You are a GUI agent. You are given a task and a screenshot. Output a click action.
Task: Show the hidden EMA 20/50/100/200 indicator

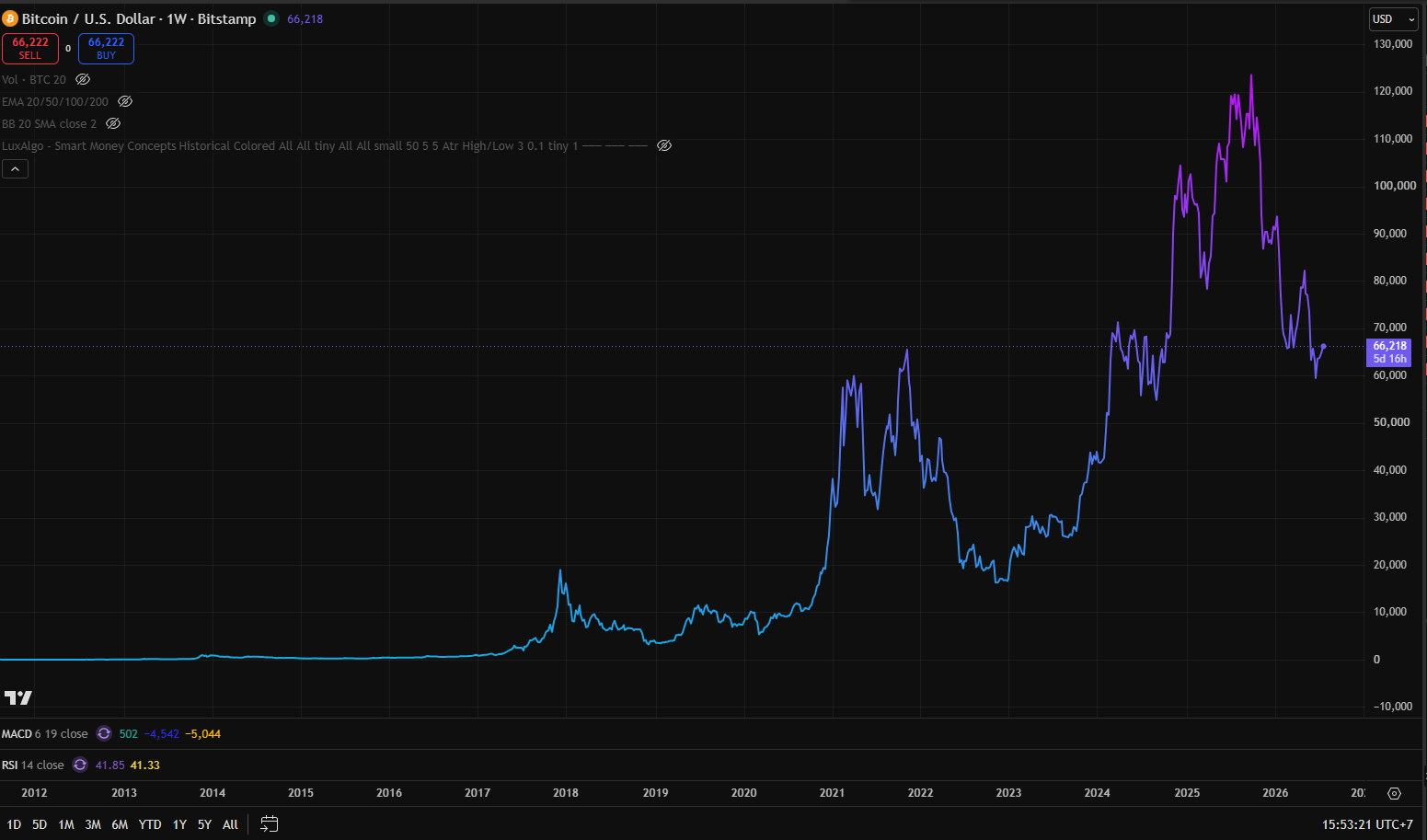(125, 101)
